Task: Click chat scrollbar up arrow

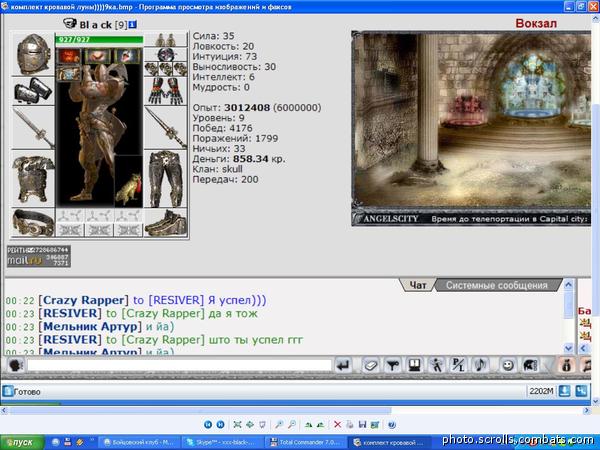Action: point(569,285)
